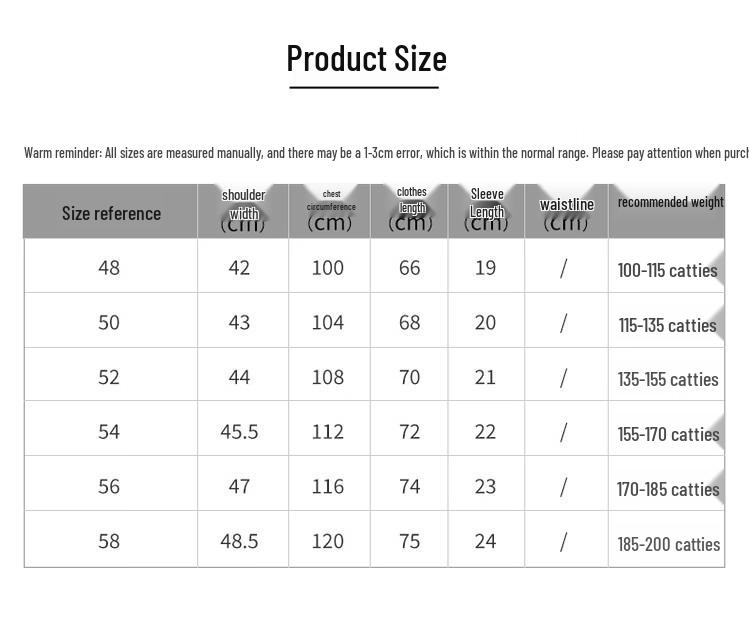Select the Sleeve Length column header
The width and height of the screenshot is (749, 619).
[486, 210]
